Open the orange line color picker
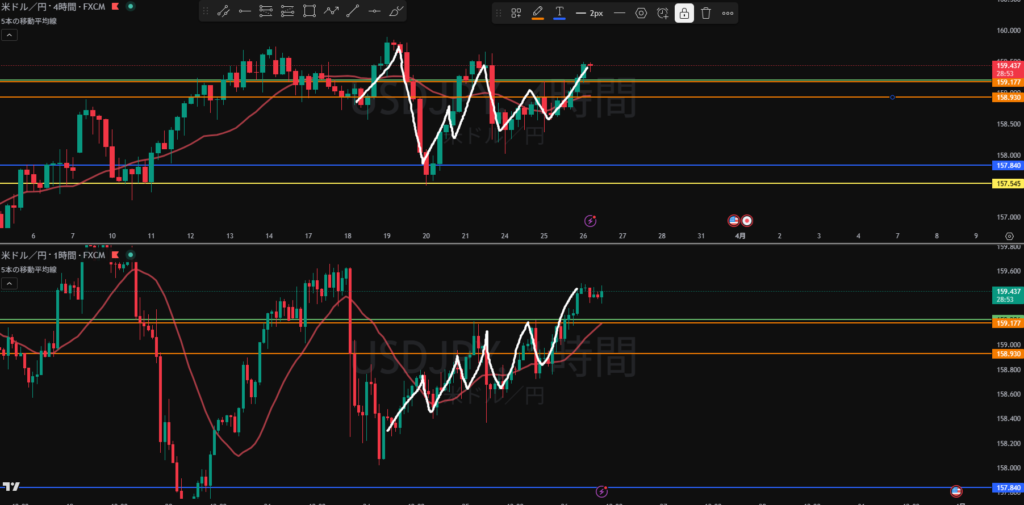Screen dimensions: 1024x505 (x=538, y=13)
